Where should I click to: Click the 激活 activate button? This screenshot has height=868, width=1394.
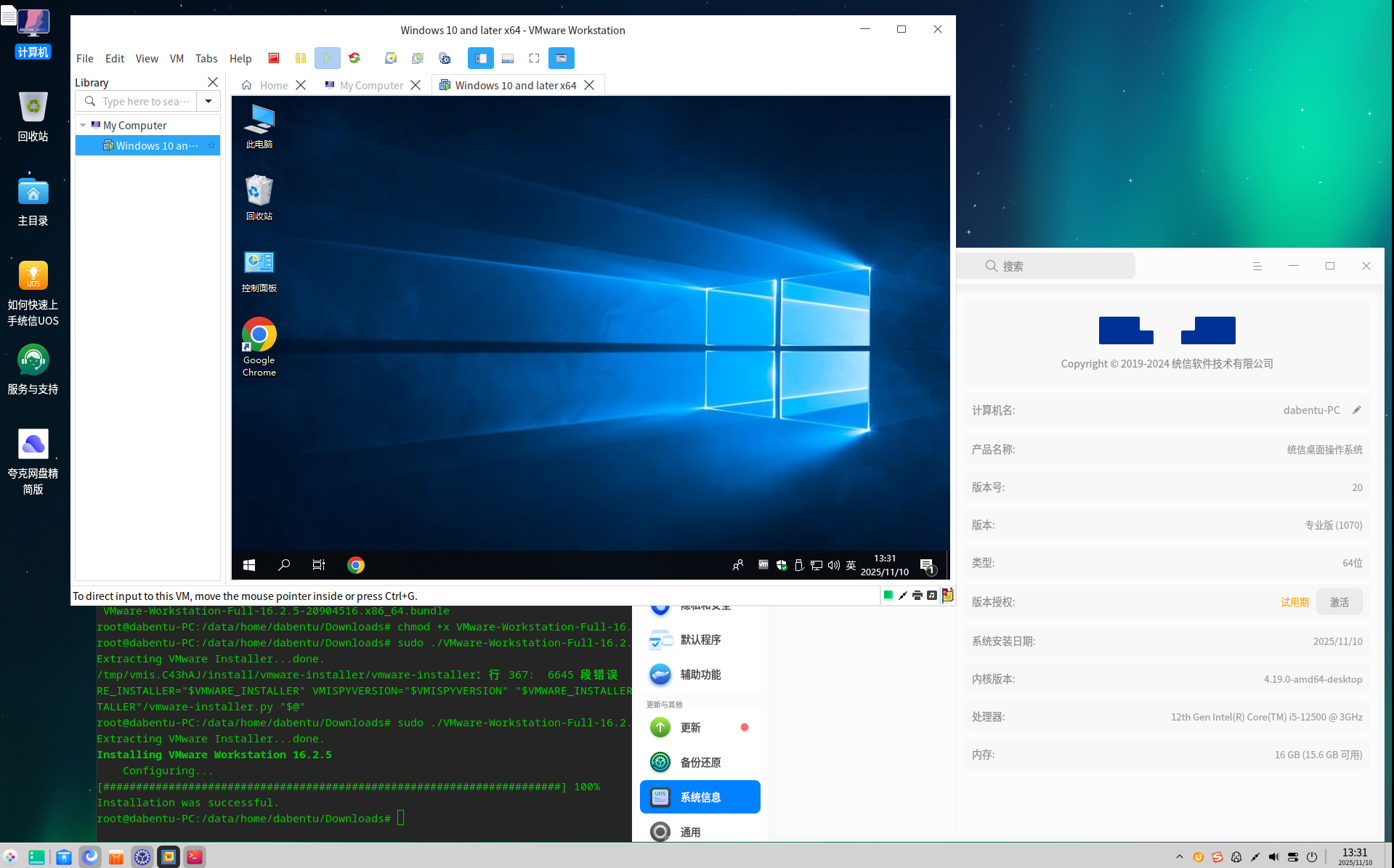1338,602
